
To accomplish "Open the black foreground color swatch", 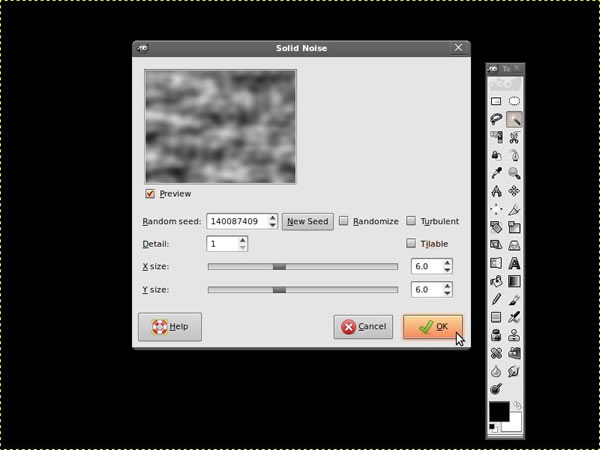I will click(499, 412).
